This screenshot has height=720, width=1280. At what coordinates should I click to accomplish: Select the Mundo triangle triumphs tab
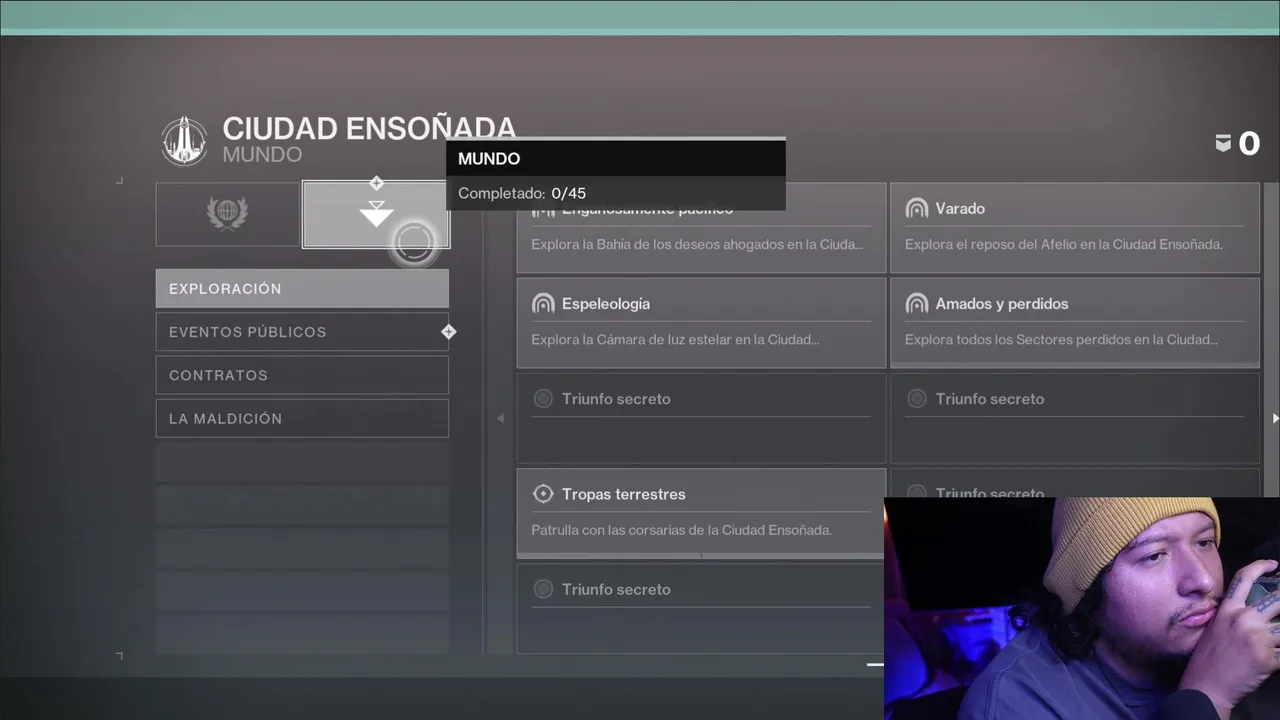(376, 214)
